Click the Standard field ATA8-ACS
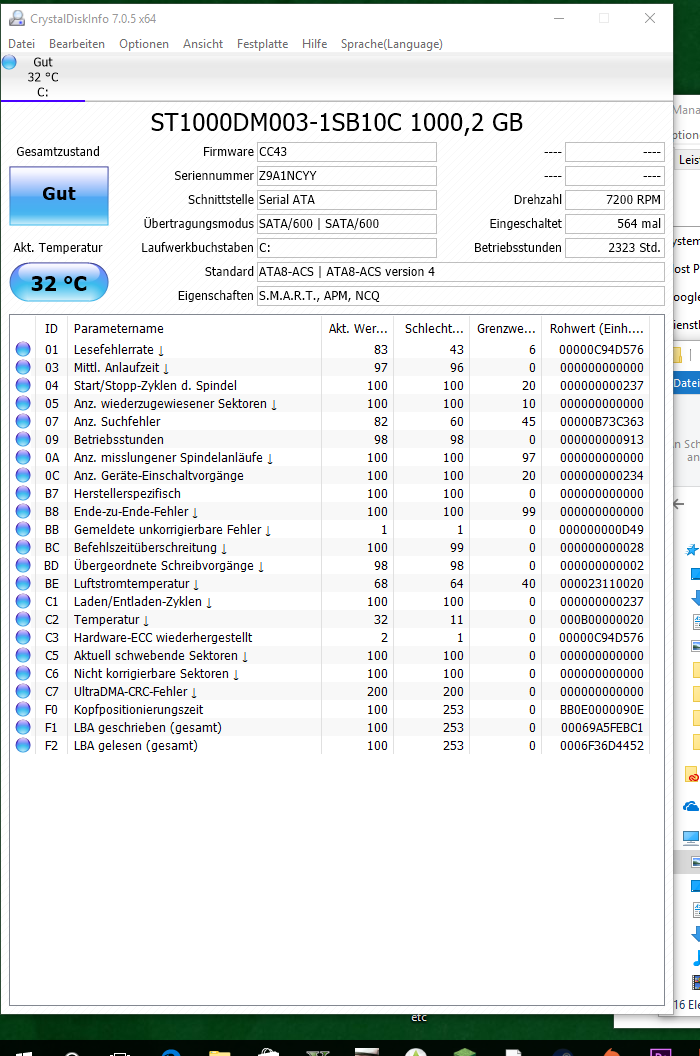 tap(461, 272)
